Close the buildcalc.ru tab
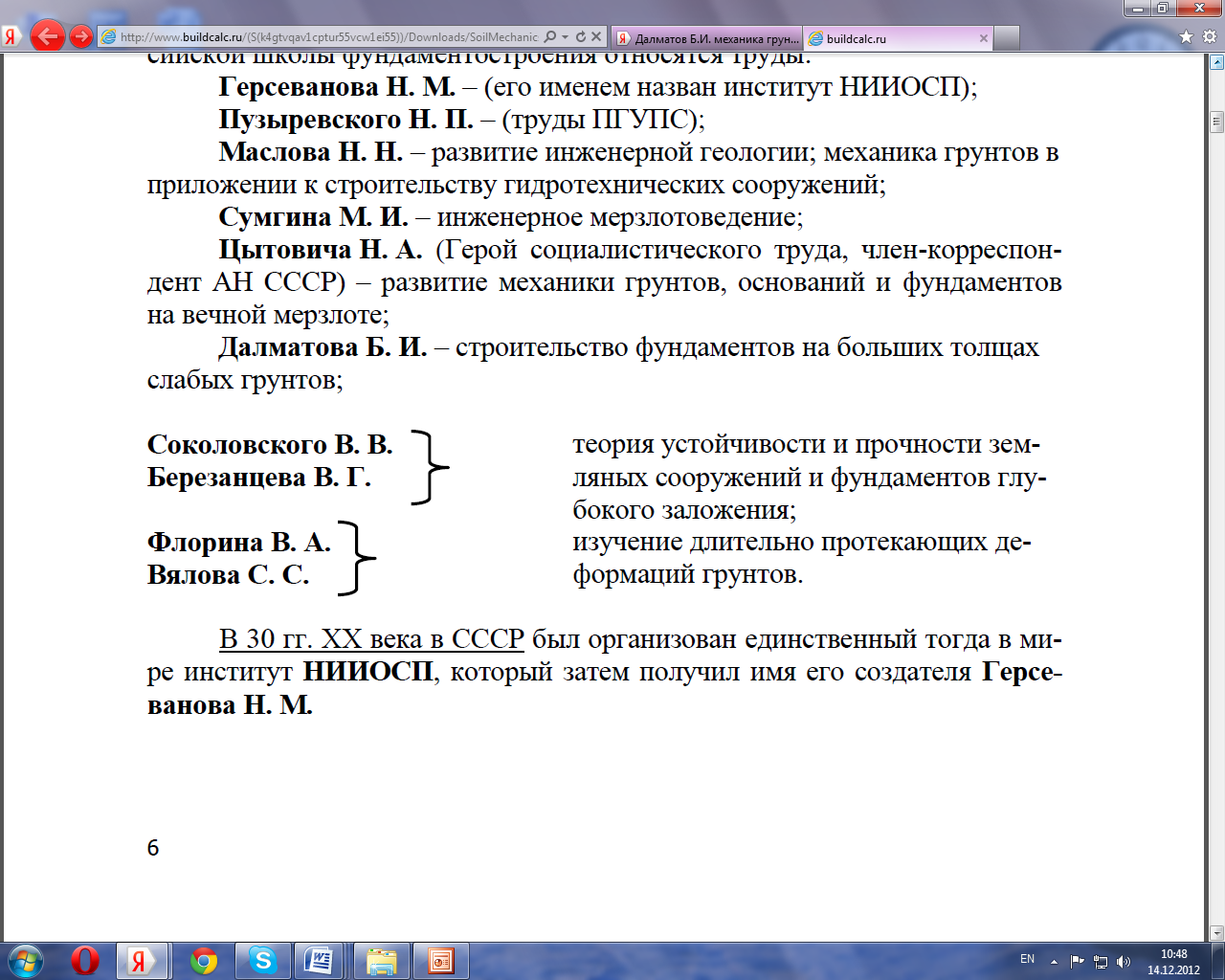1225x980 pixels. coord(983,38)
